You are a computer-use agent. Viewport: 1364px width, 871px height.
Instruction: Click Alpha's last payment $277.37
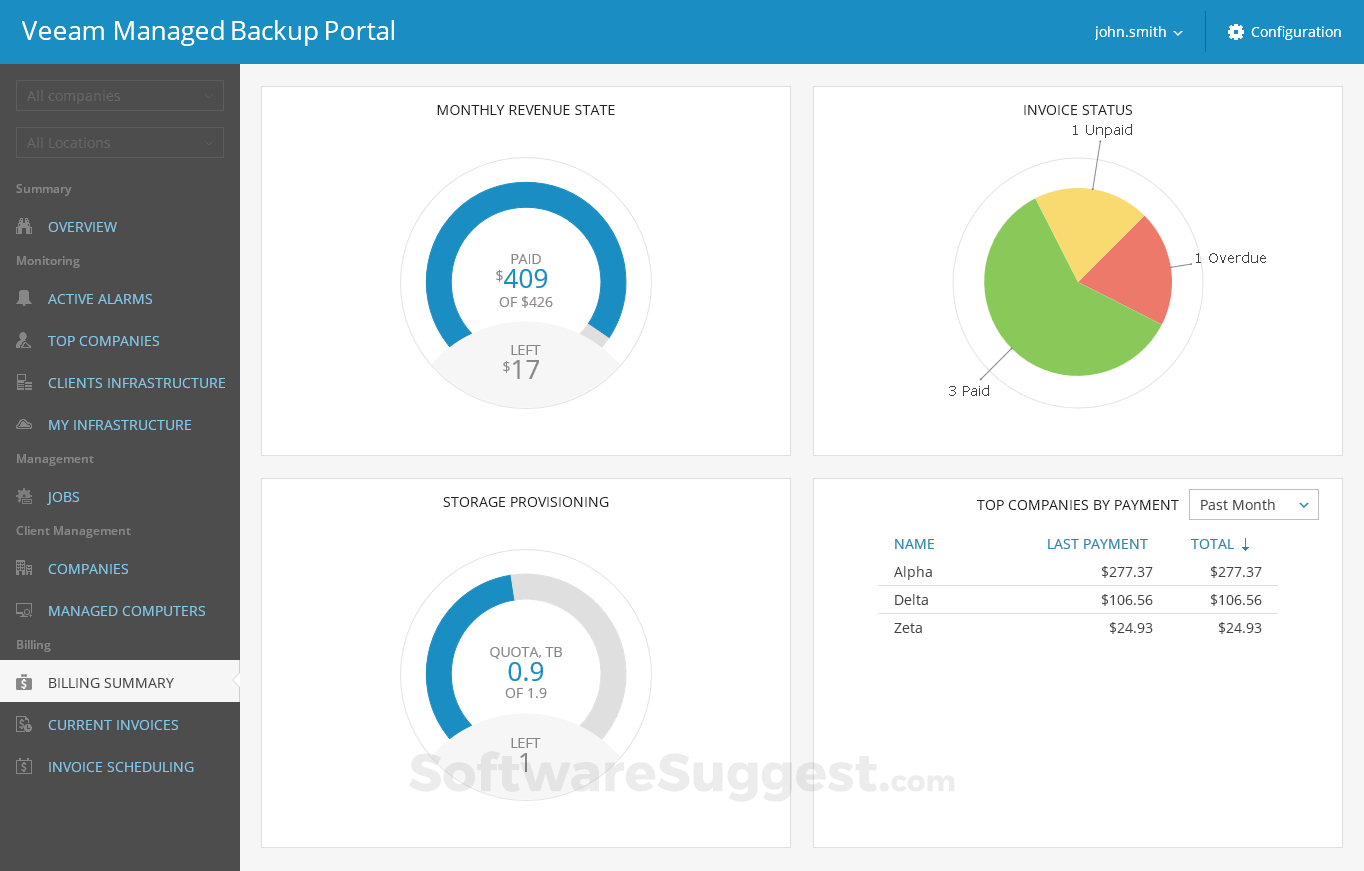(1127, 572)
